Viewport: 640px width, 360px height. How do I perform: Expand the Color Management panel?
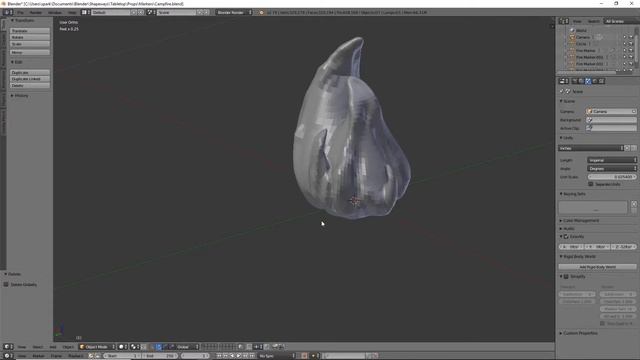[x=580, y=220]
